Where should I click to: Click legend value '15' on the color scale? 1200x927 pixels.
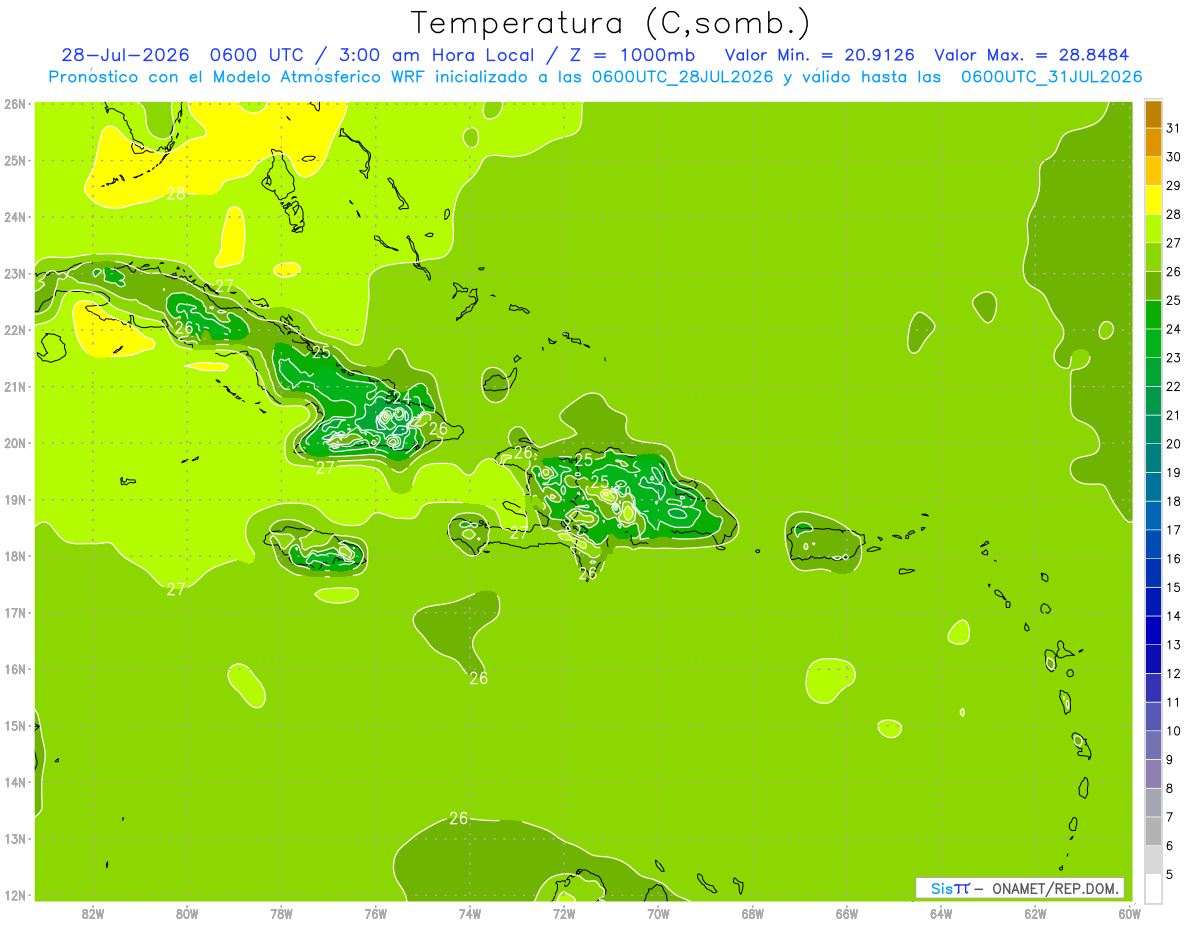coord(1174,588)
